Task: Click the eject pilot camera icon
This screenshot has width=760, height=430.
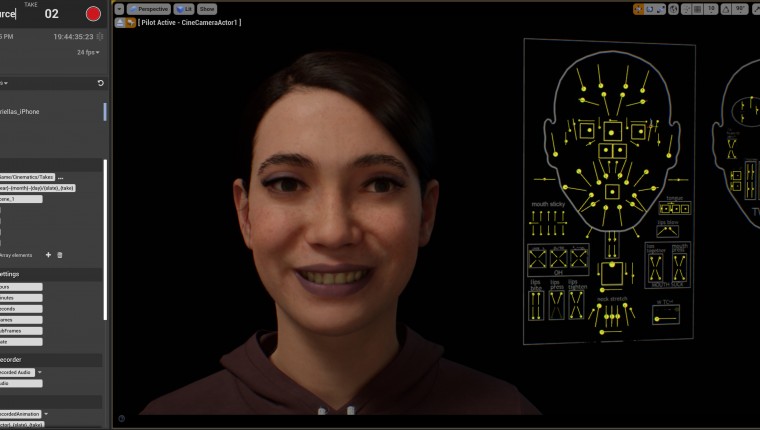Action: pyautogui.click(x=120, y=21)
